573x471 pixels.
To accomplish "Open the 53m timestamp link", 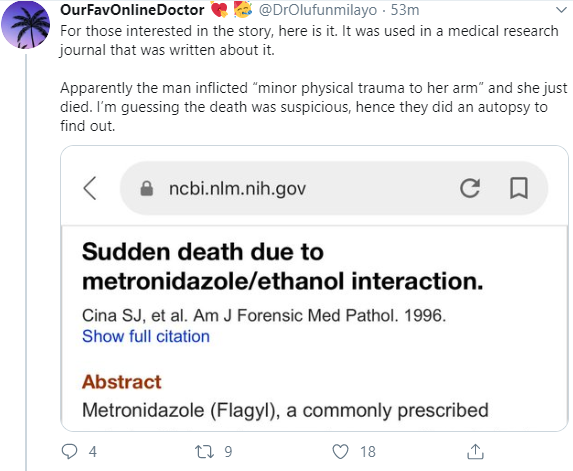I will tap(405, 10).
